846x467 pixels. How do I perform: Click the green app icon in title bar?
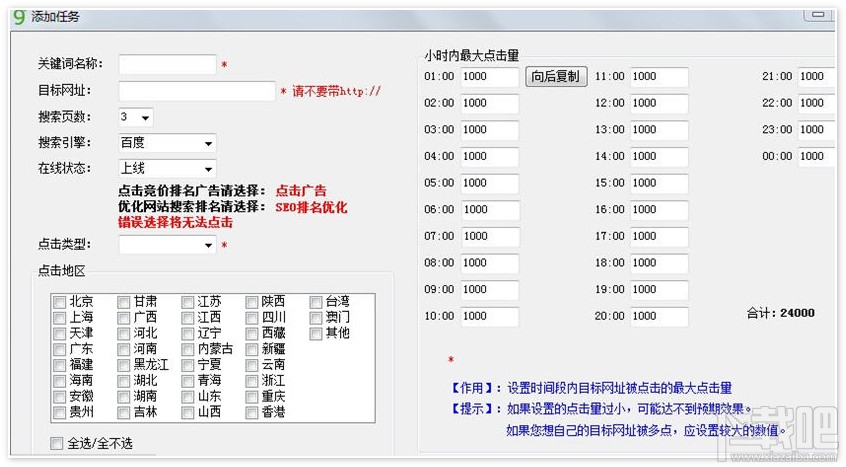point(19,17)
